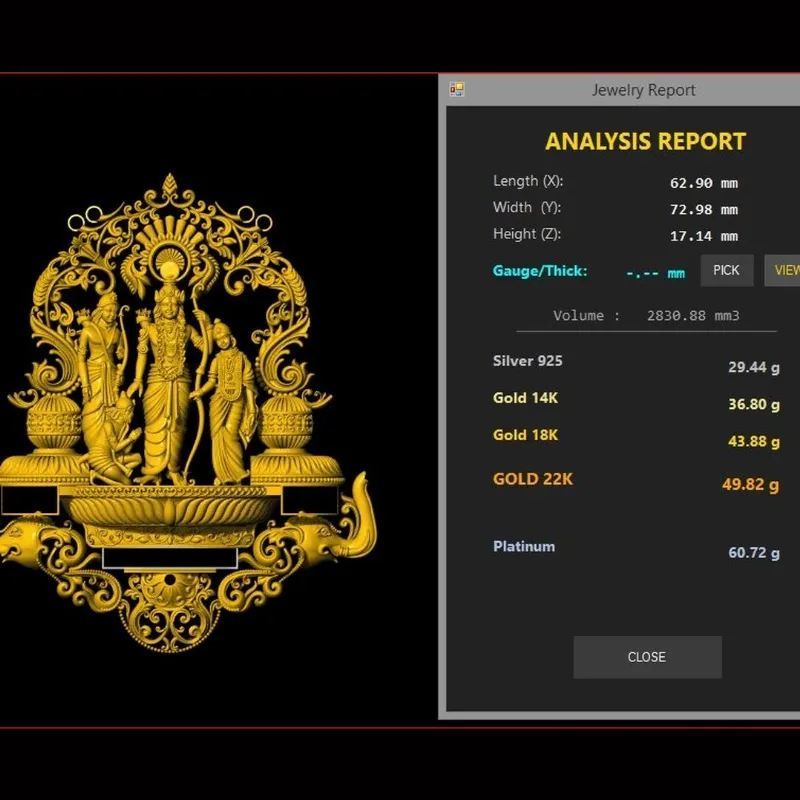Close the analysis report with CLOSE

647,657
